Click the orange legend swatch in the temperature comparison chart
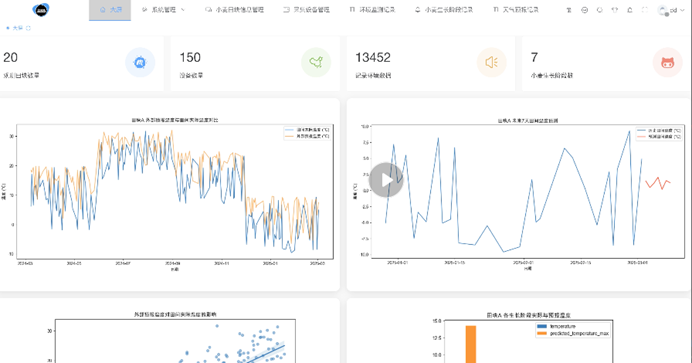692x363 pixels. (289, 136)
